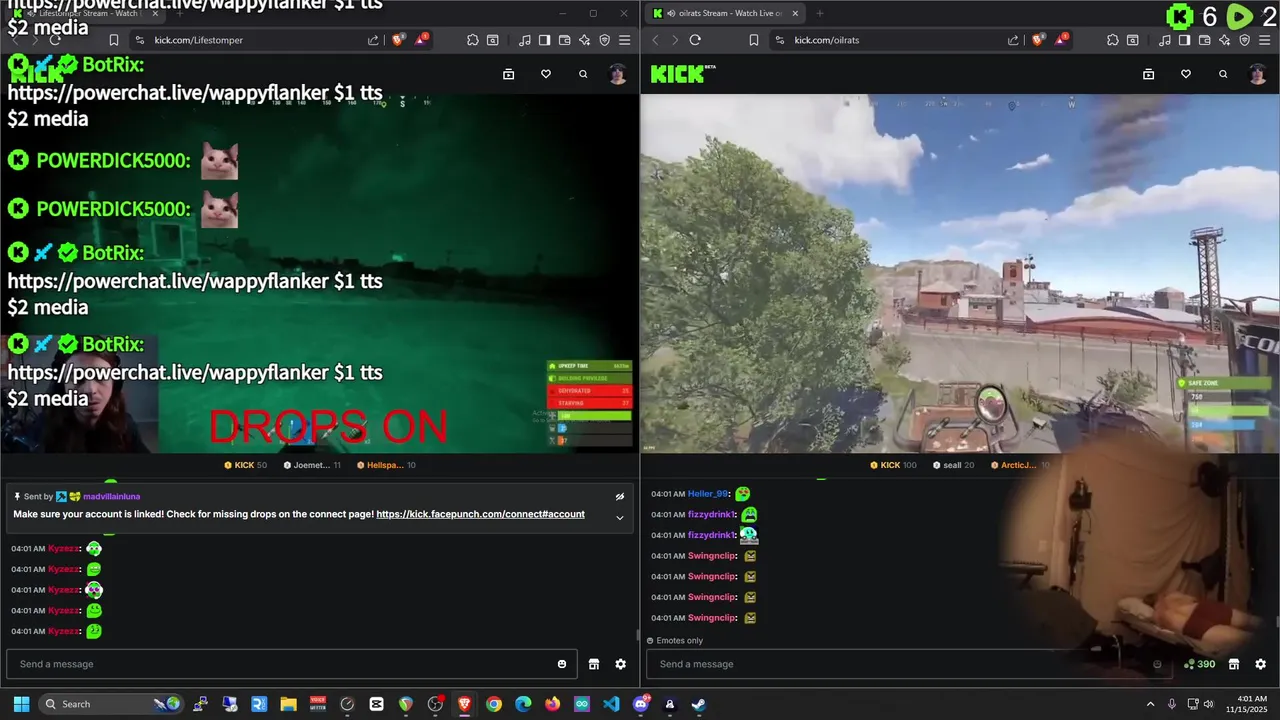The width and height of the screenshot is (1280, 720).
Task: Open Kick search on Lifestomper page
Action: point(583,74)
